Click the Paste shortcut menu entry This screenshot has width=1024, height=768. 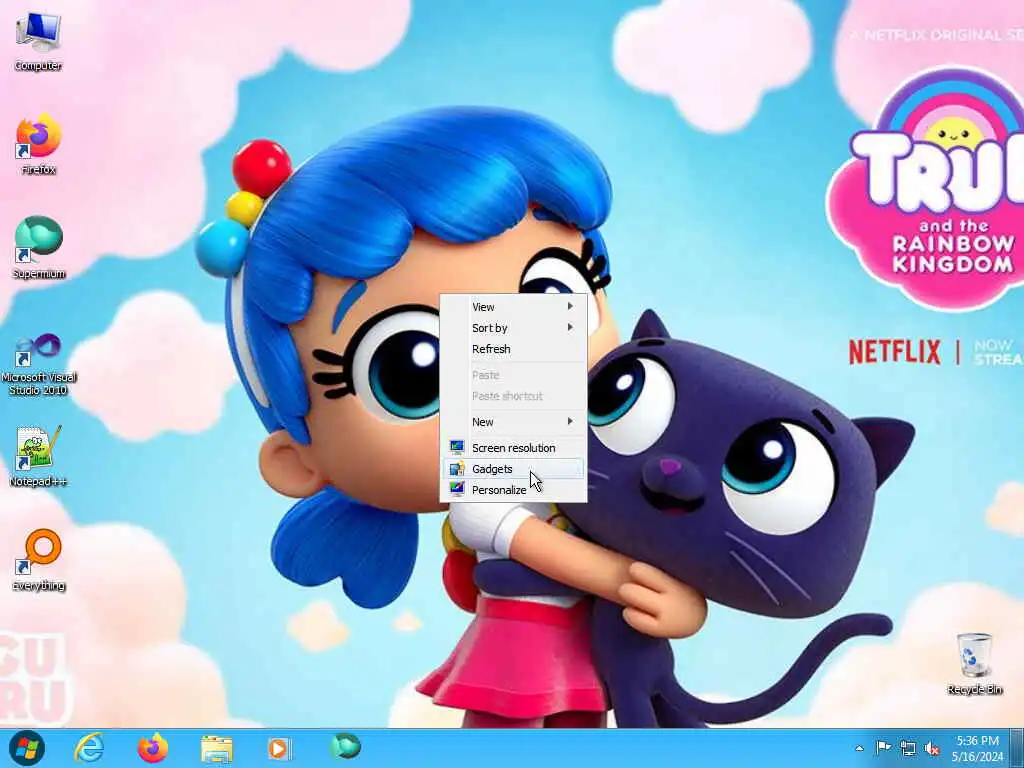tap(513, 396)
